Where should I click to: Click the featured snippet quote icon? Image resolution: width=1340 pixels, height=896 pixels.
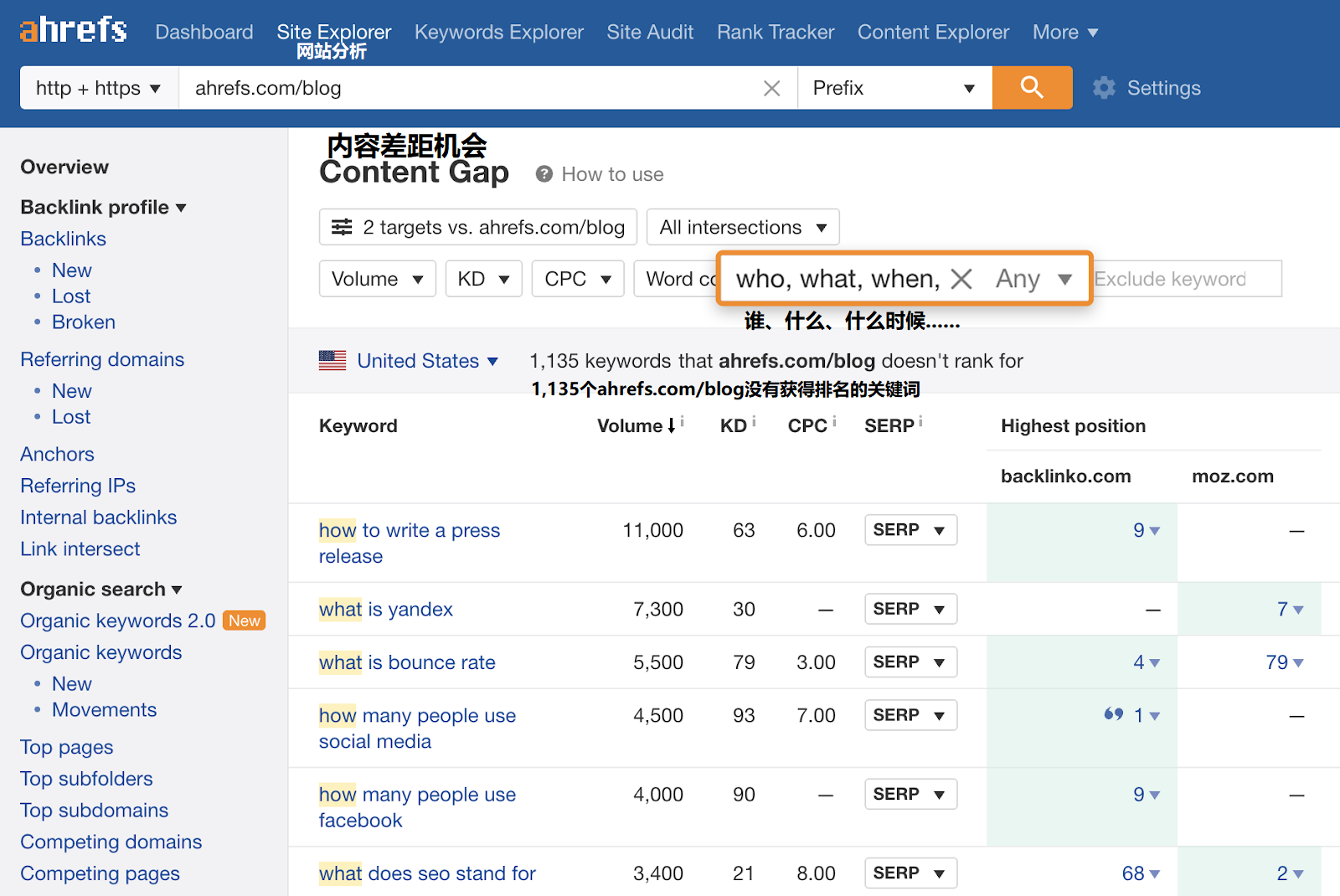pos(1113,714)
